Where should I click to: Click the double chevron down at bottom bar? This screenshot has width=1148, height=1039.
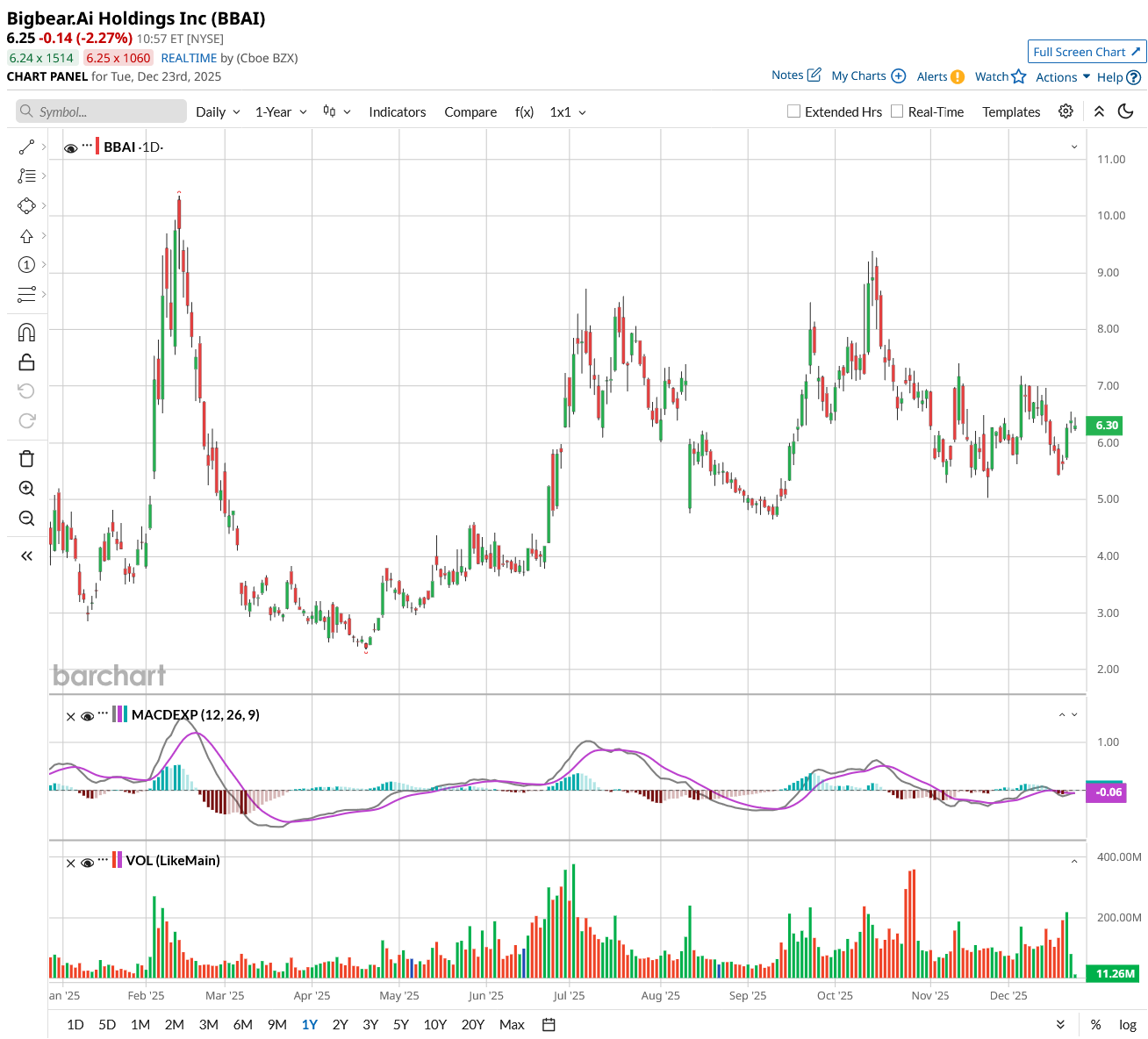coord(1060,1024)
